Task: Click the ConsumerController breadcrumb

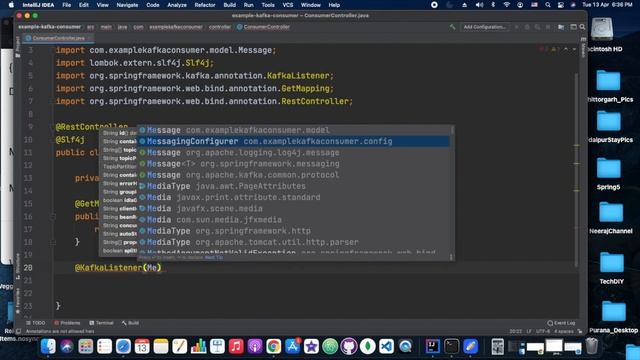Action: click(263, 27)
